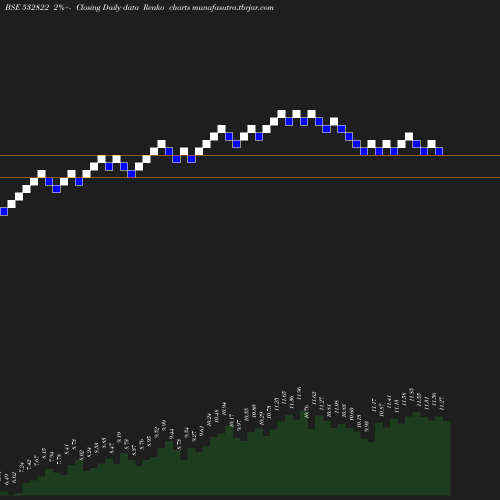Click the '2%+-' brick size text in the title

62,8
